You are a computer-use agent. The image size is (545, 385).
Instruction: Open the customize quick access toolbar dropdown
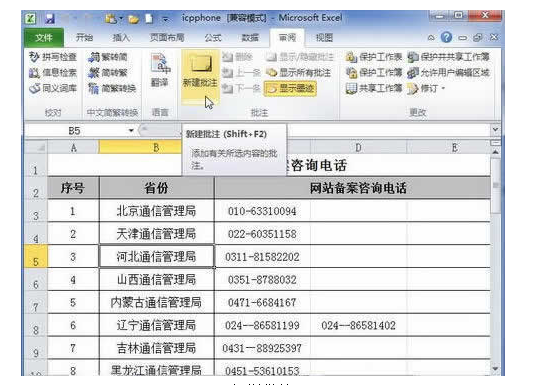point(165,19)
